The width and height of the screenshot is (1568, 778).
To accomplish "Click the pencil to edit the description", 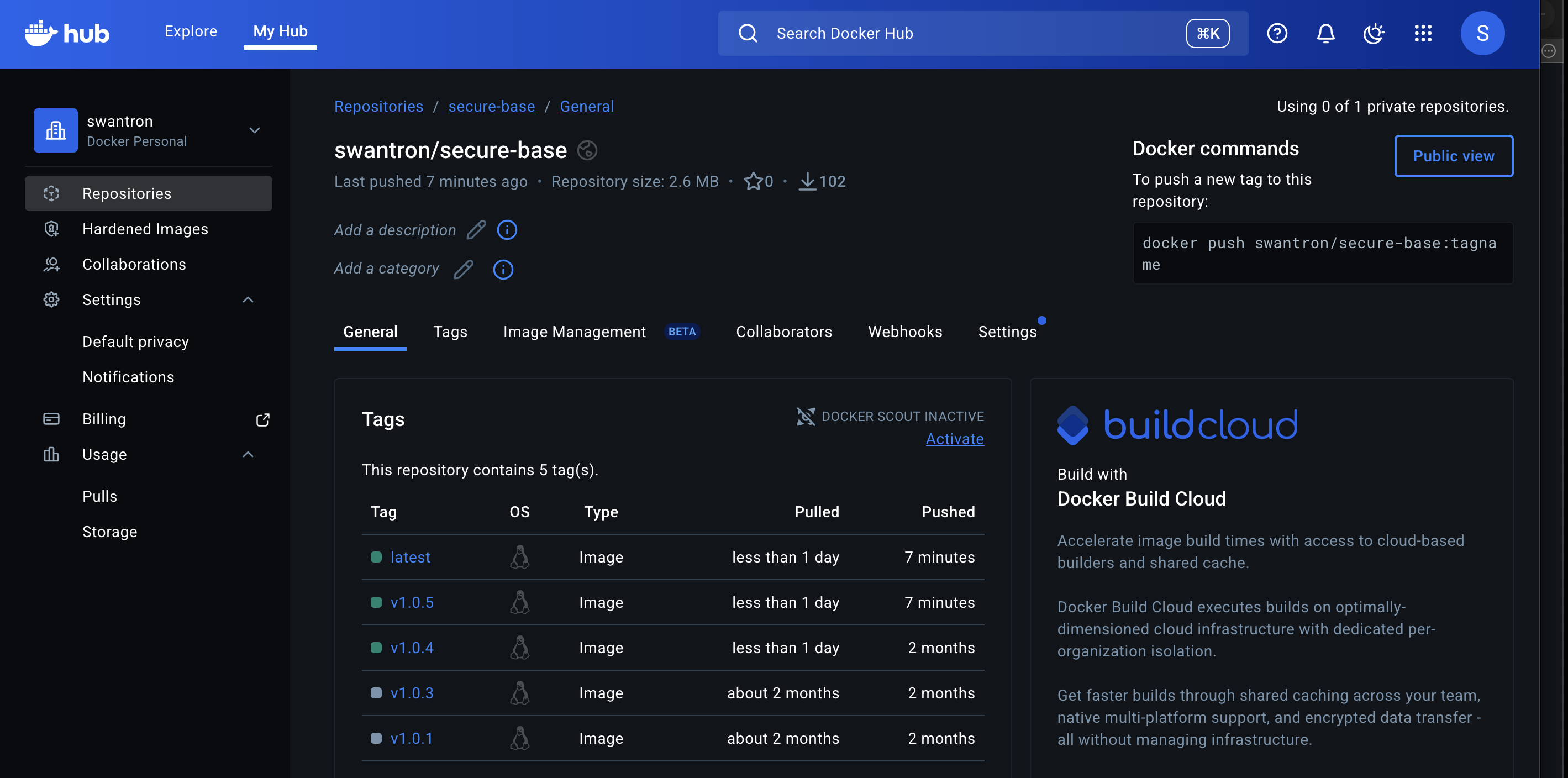I will pos(477,229).
